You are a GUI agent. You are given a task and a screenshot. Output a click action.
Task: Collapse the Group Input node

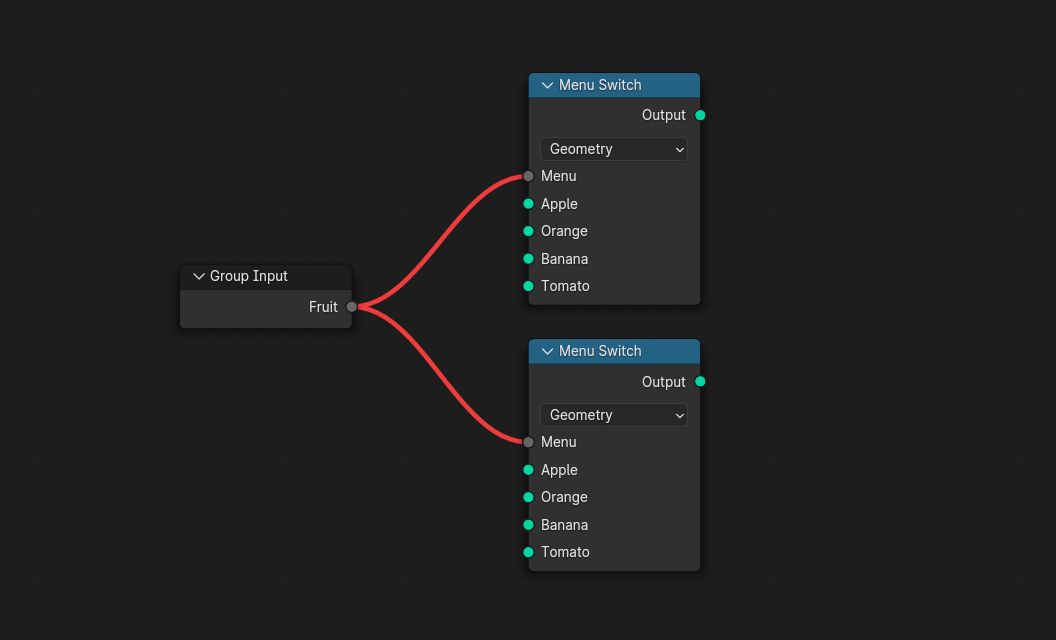click(x=199, y=276)
